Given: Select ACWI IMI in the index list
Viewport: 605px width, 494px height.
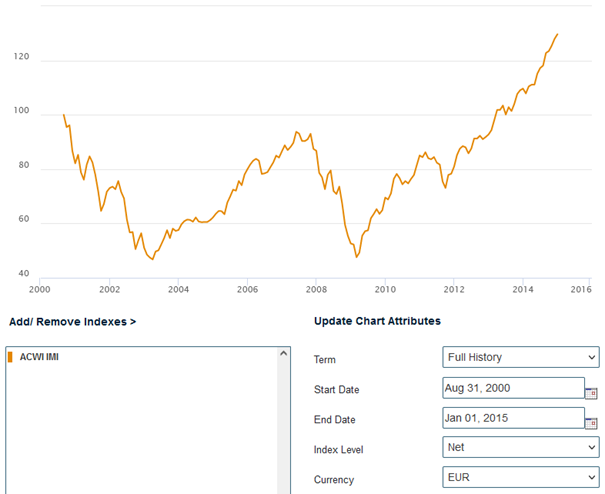Looking at the screenshot, I should point(39,357).
